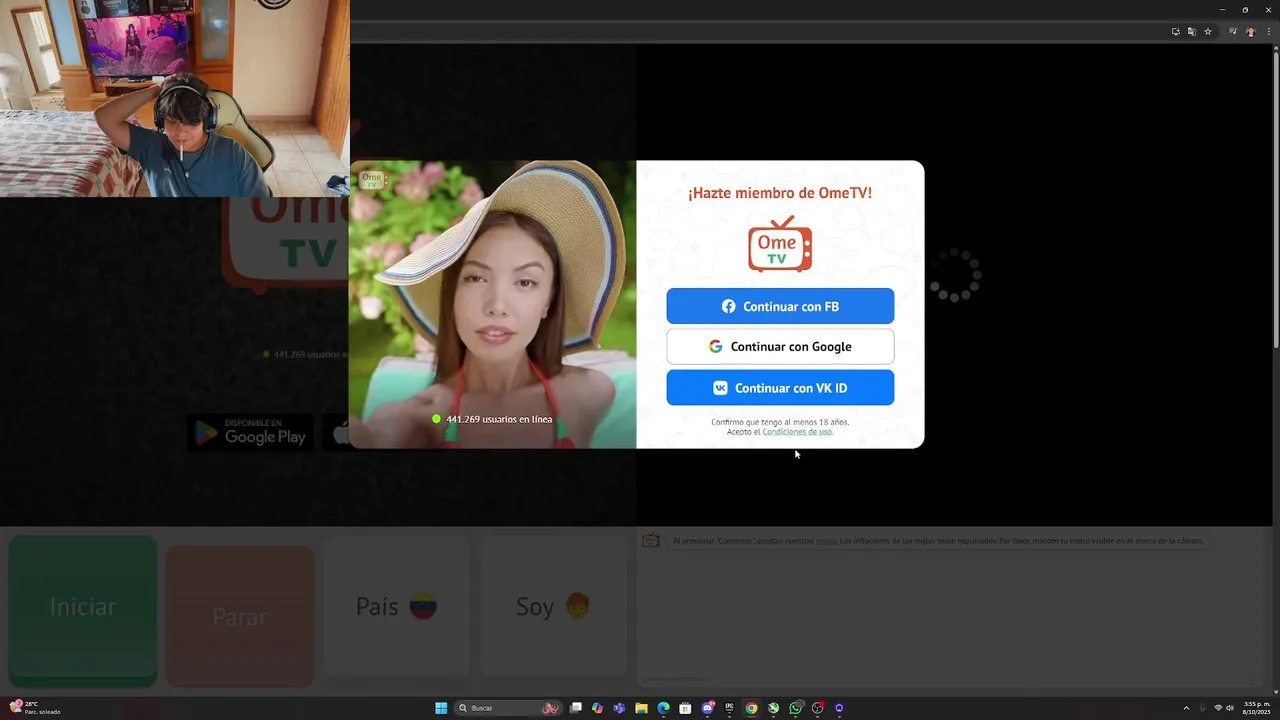Switch to Google Chrome on the taskbar
This screenshot has height=720, width=1280.
click(751, 708)
